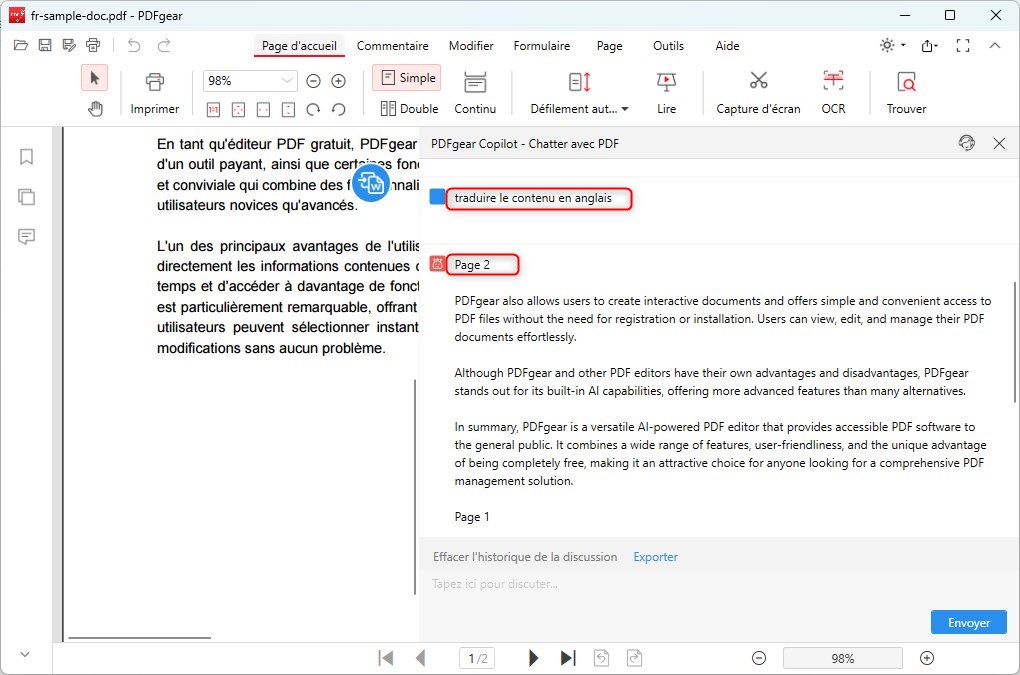Open bookmarks sidebar panel

[x=26, y=157]
